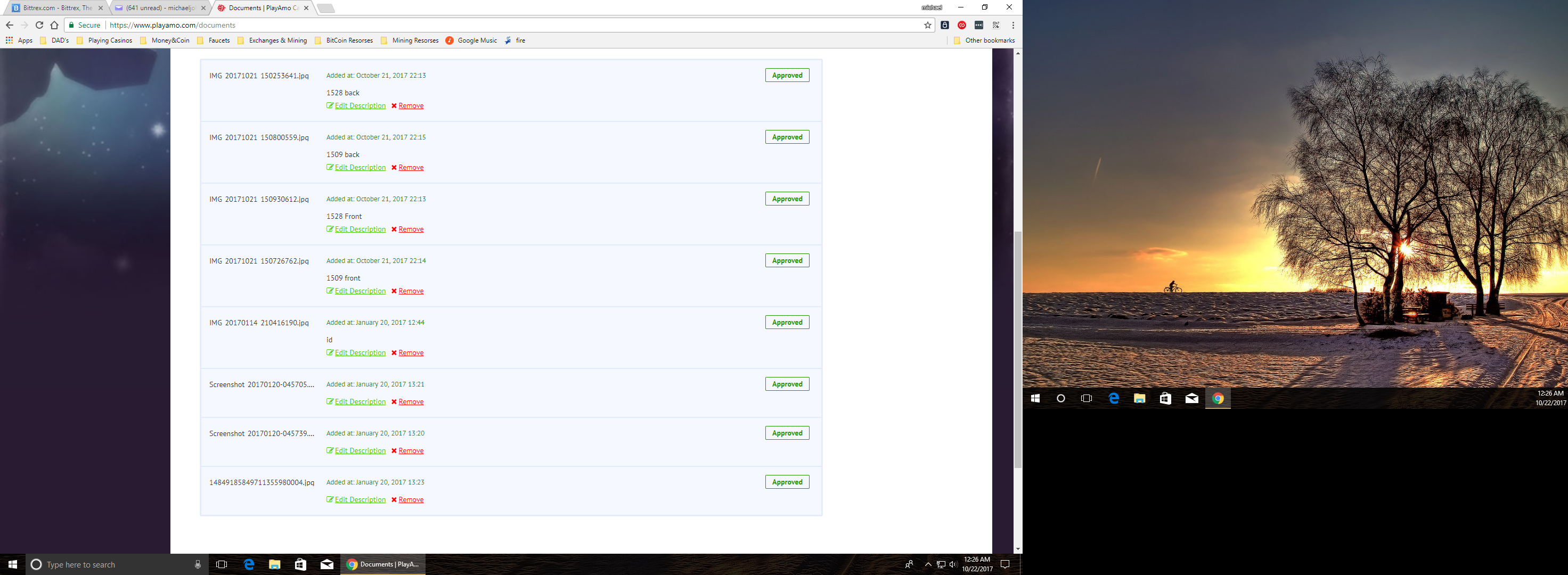This screenshot has width=1568, height=575.
Task: Open Money&Coin bookmarks folder
Action: (x=165, y=40)
